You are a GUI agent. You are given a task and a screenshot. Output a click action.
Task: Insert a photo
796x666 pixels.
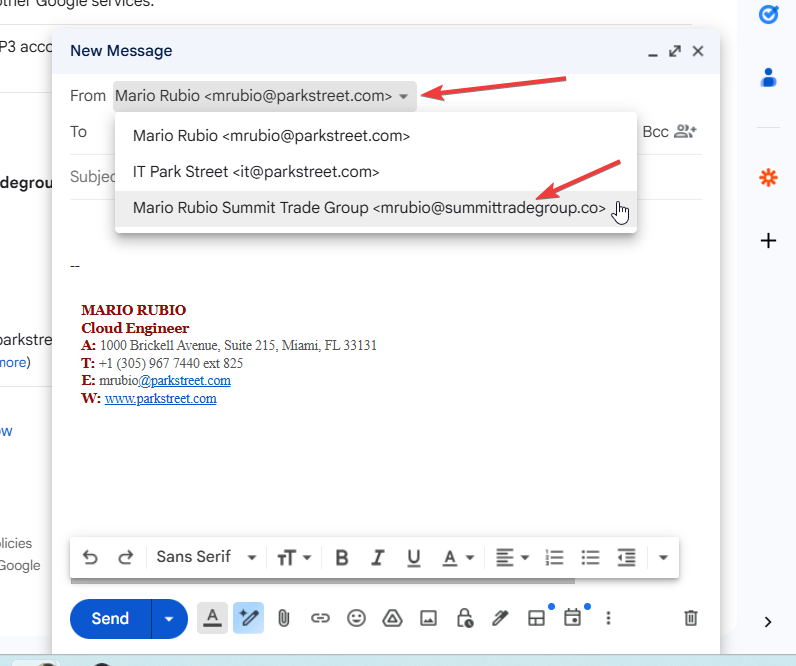[428, 618]
